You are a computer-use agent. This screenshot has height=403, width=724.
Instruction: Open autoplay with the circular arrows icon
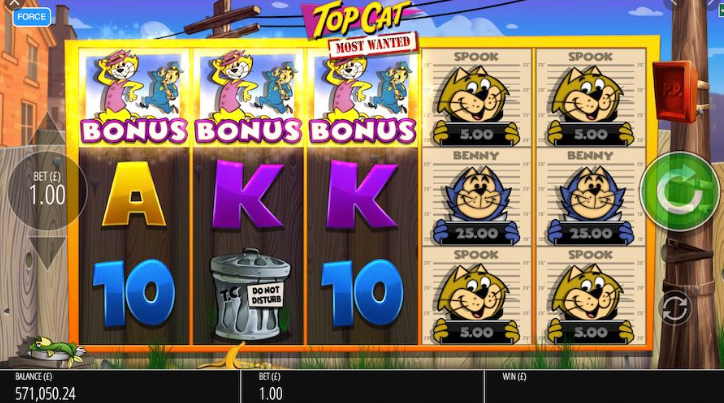(675, 307)
